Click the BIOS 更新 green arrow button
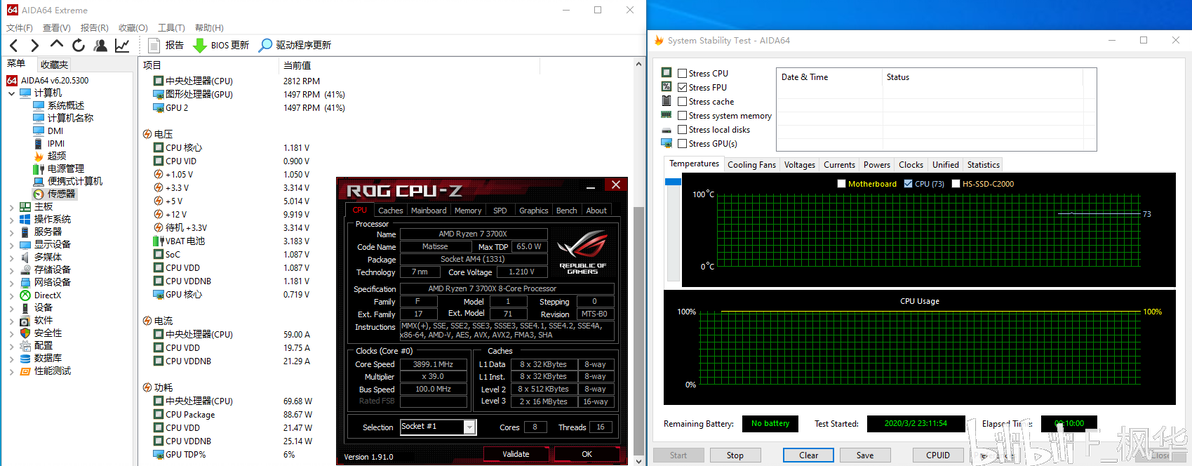1192x466 pixels. (x=220, y=46)
